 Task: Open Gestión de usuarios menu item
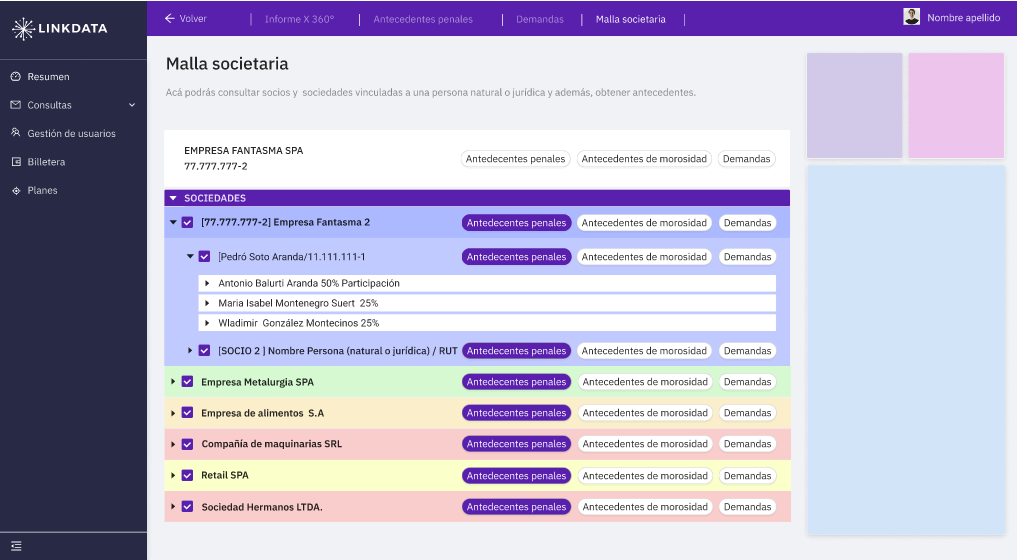coord(71,133)
